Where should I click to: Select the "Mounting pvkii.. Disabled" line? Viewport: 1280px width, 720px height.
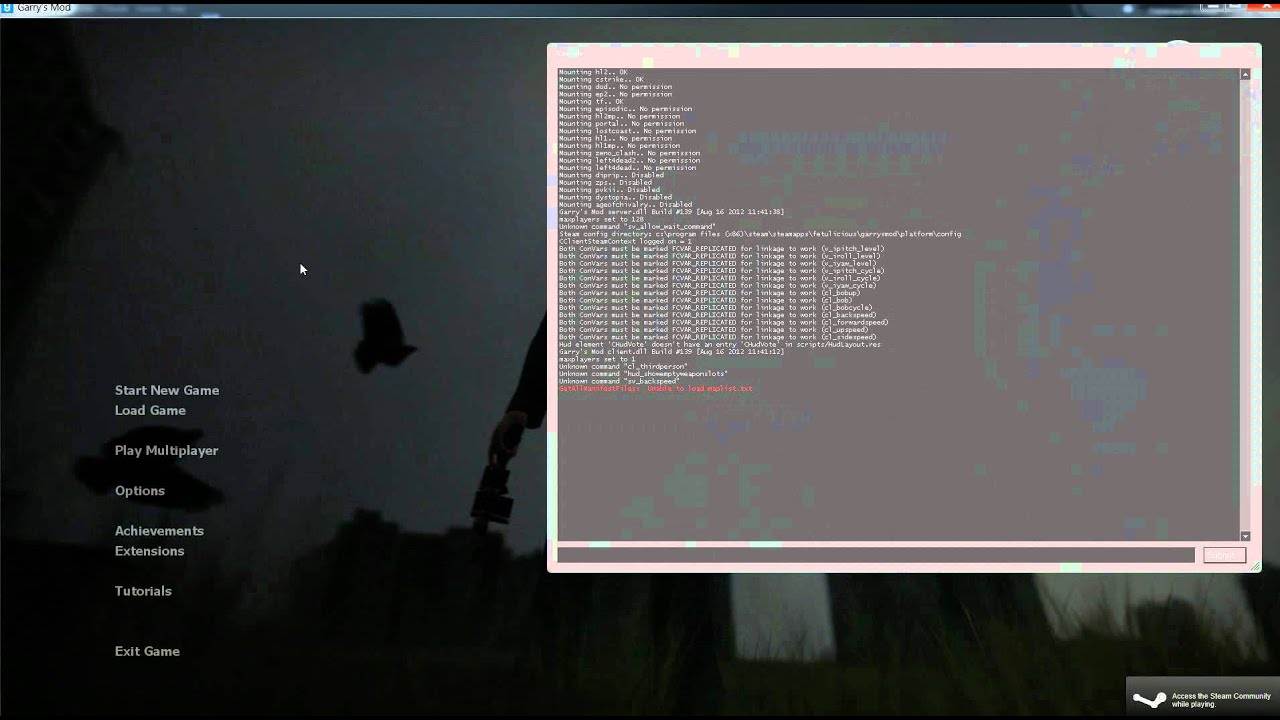pyautogui.click(x=609, y=190)
